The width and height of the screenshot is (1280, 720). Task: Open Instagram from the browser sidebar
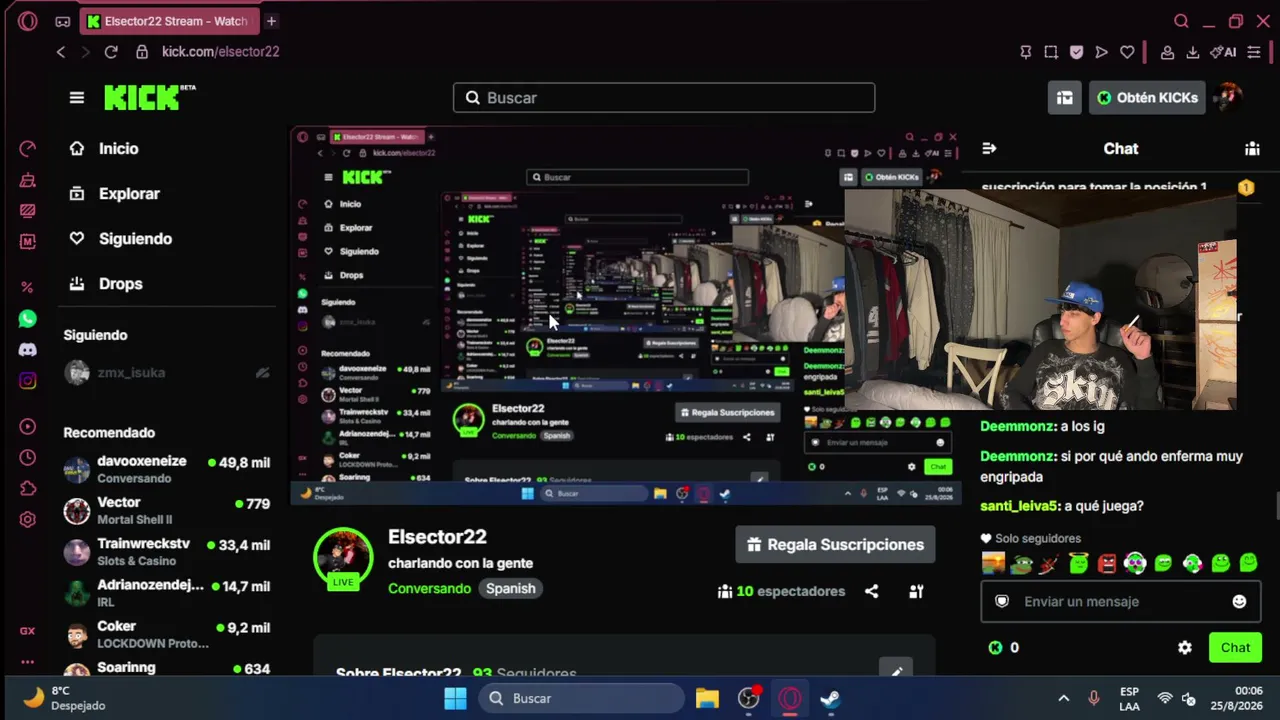tap(28, 381)
